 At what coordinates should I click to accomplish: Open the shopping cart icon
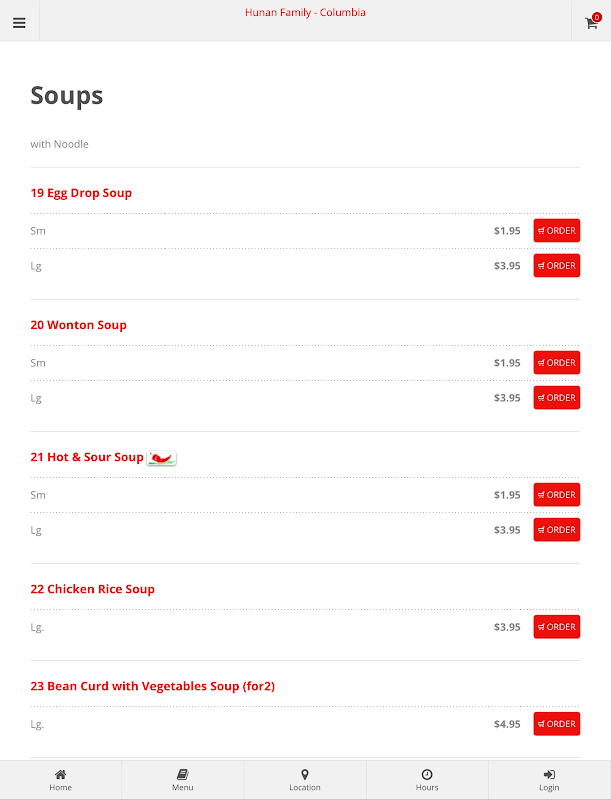point(591,22)
